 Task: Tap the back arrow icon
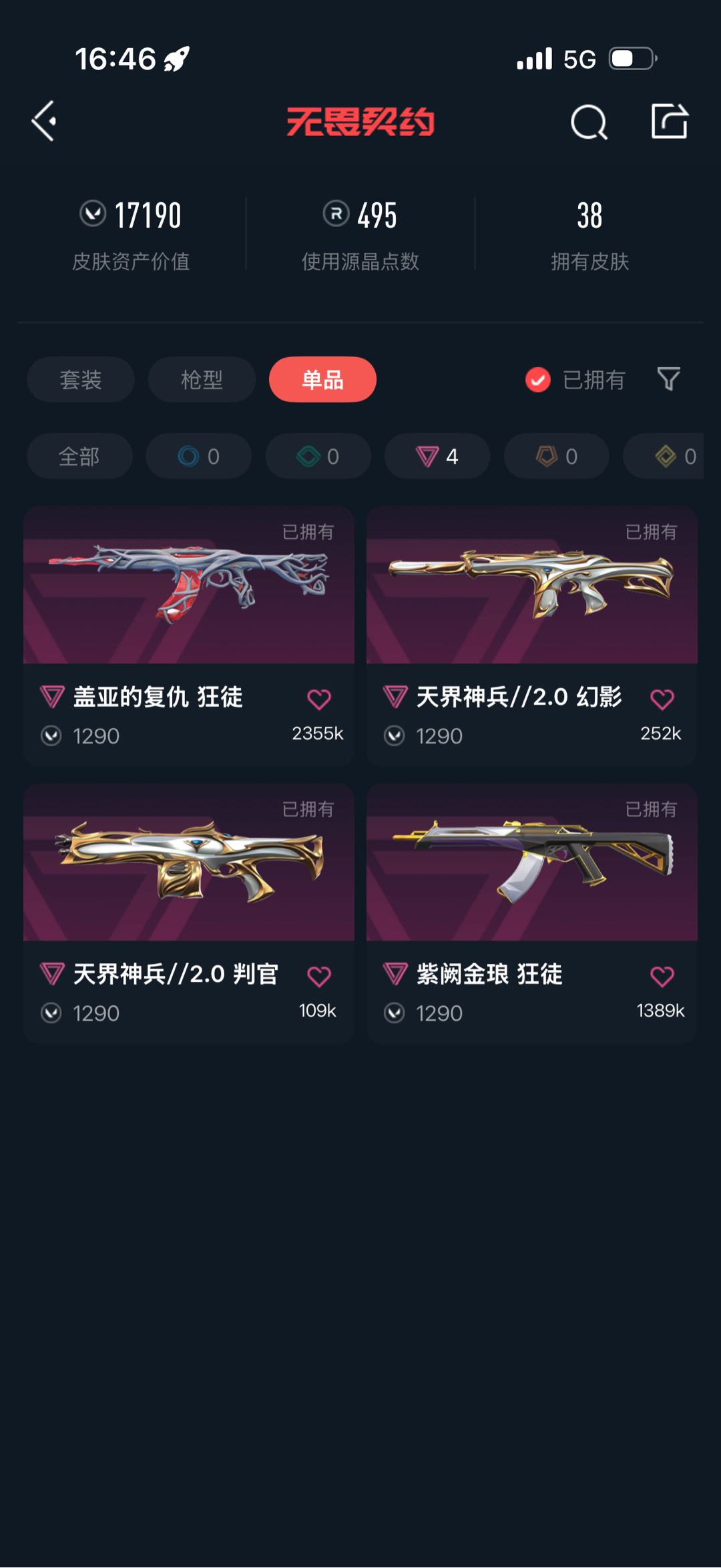tap(44, 121)
